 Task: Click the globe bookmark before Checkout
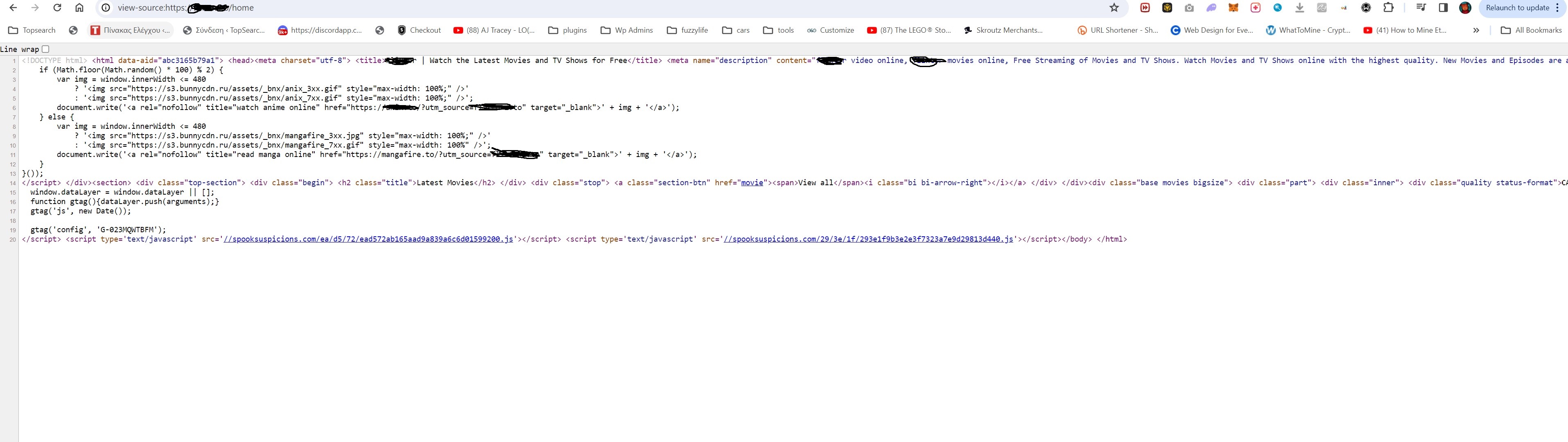click(380, 30)
